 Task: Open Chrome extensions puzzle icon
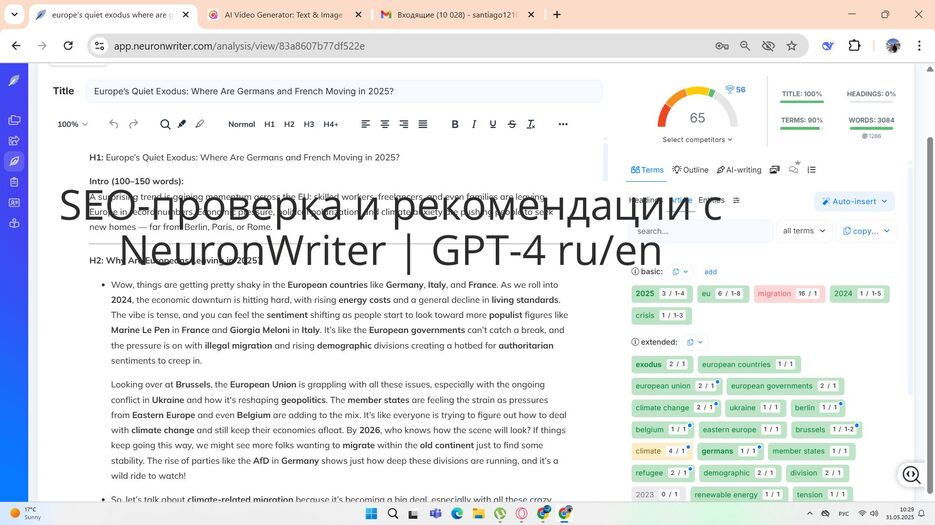[854, 46]
